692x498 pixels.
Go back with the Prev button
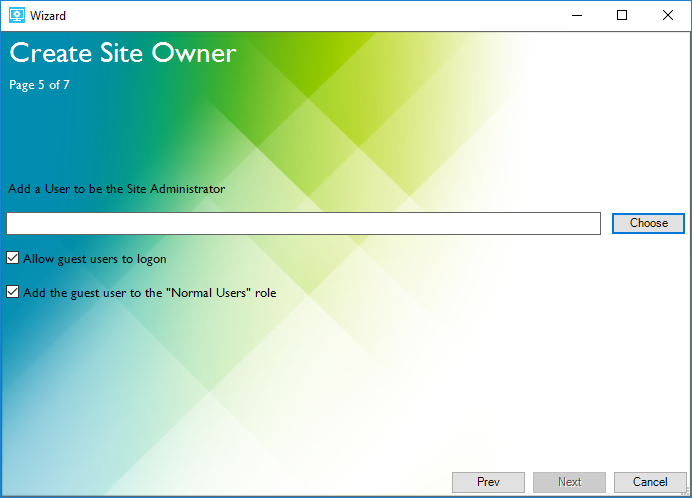(x=488, y=482)
